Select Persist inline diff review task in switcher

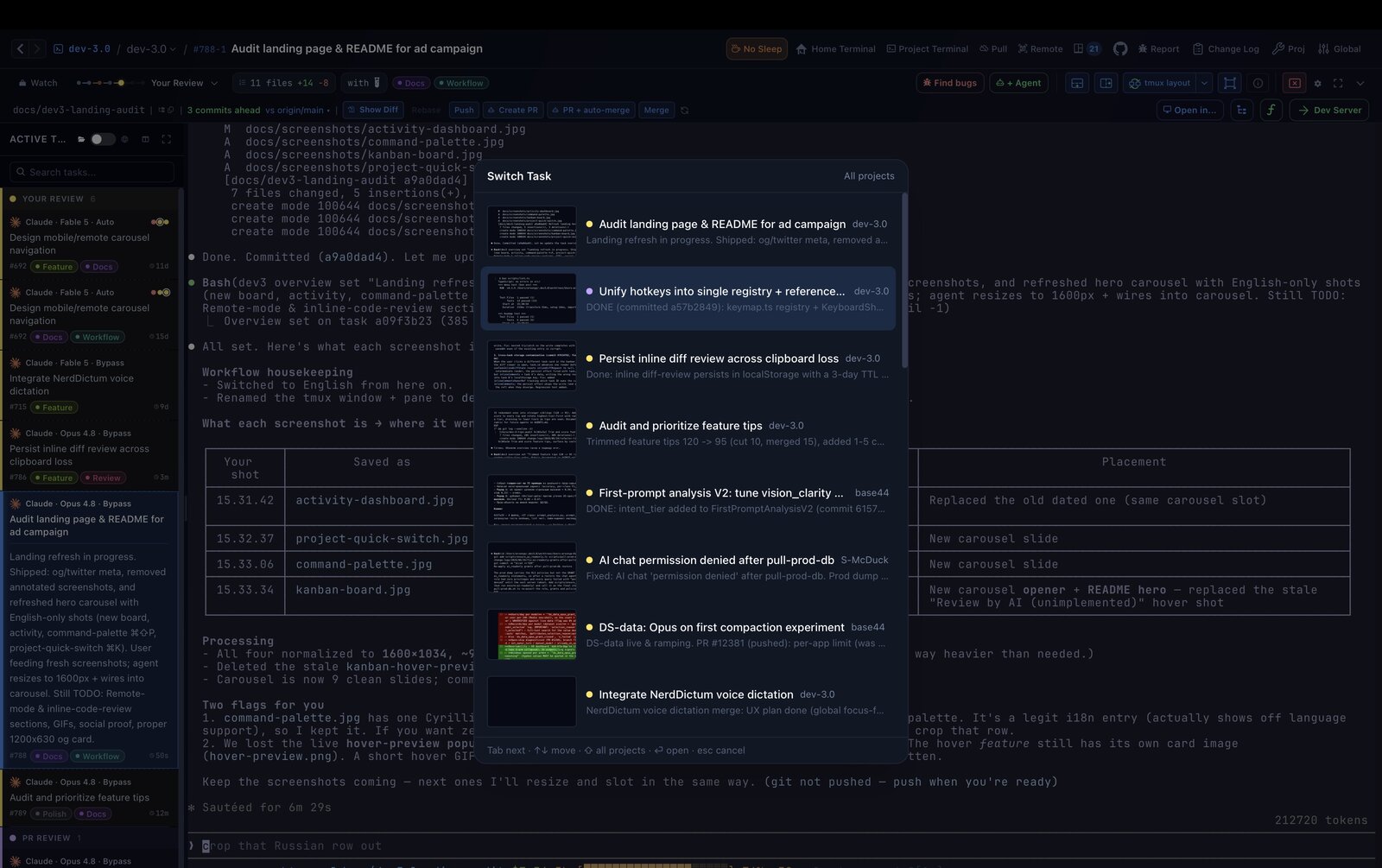[x=688, y=366]
